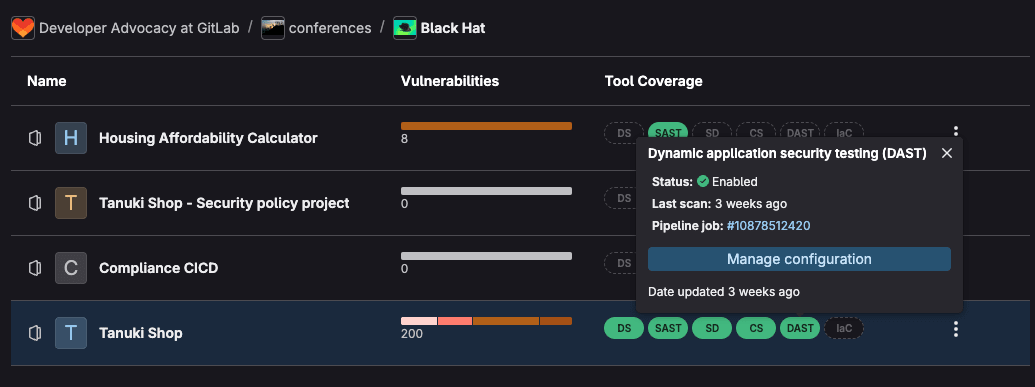Click the conferences group avatar in breadcrumb
The height and width of the screenshot is (387, 1035).
(273, 28)
